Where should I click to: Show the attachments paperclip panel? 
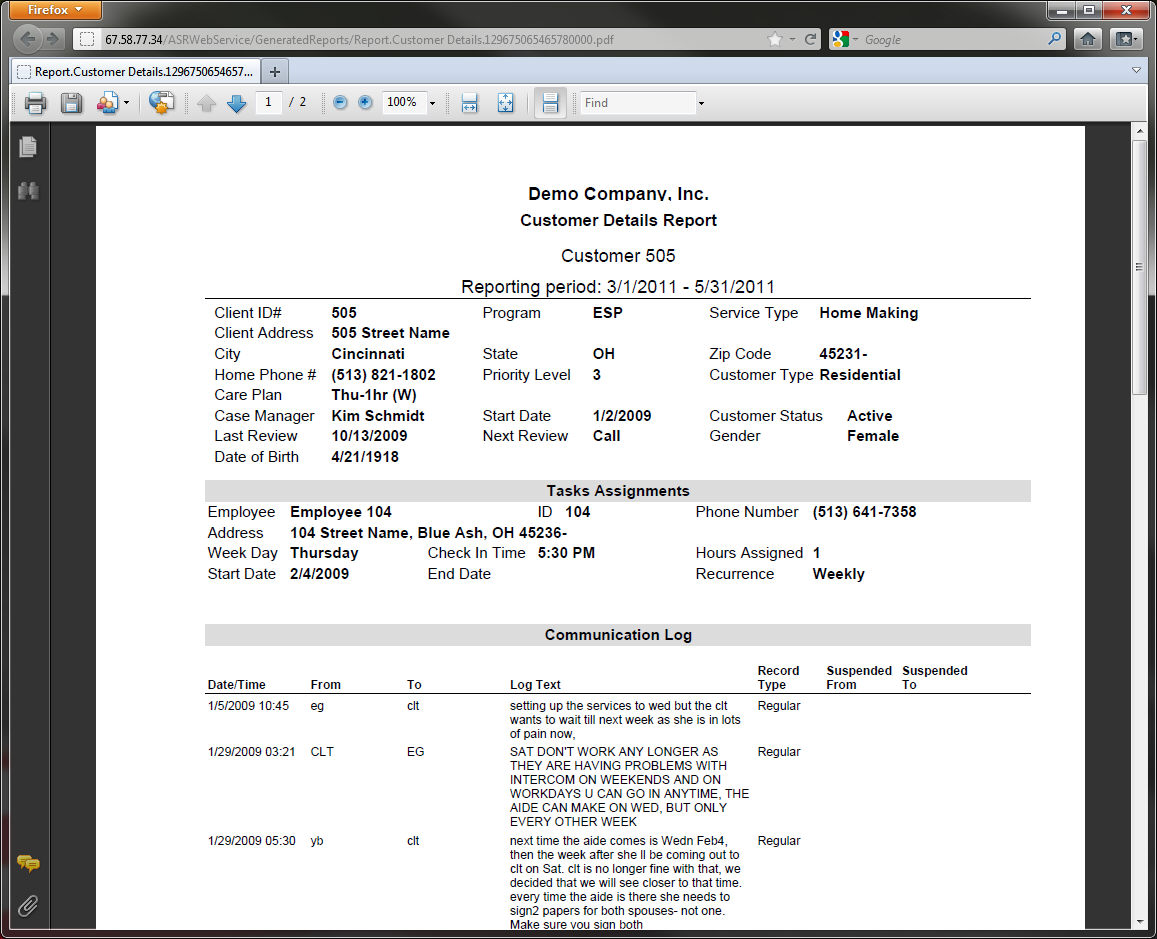click(x=28, y=906)
